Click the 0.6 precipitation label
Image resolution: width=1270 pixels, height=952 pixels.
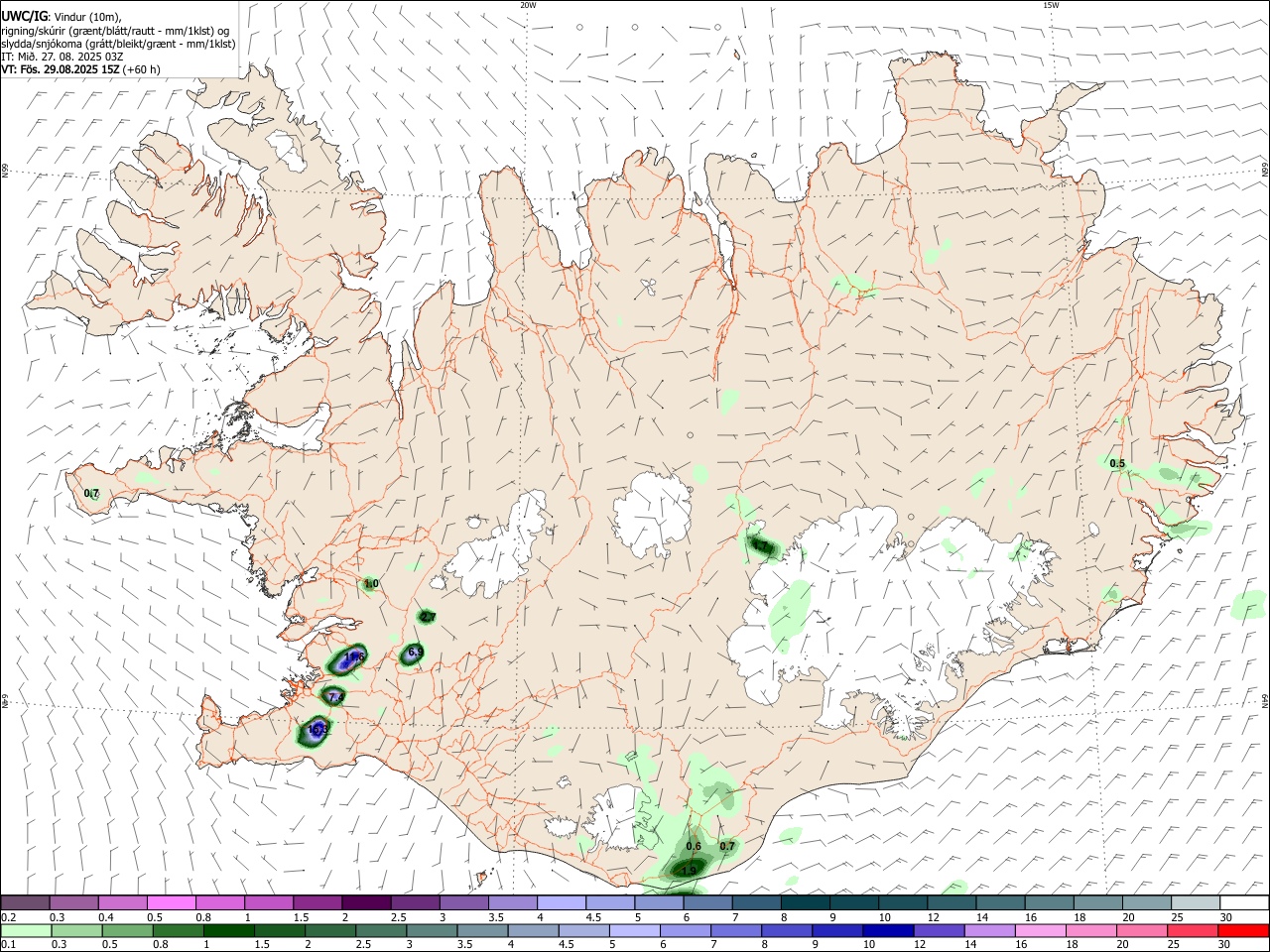pos(694,846)
